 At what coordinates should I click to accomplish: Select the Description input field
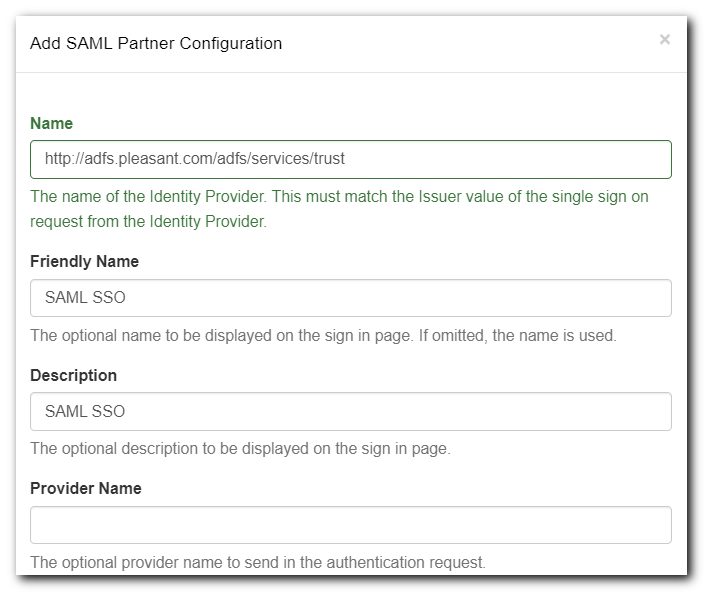pos(351,412)
